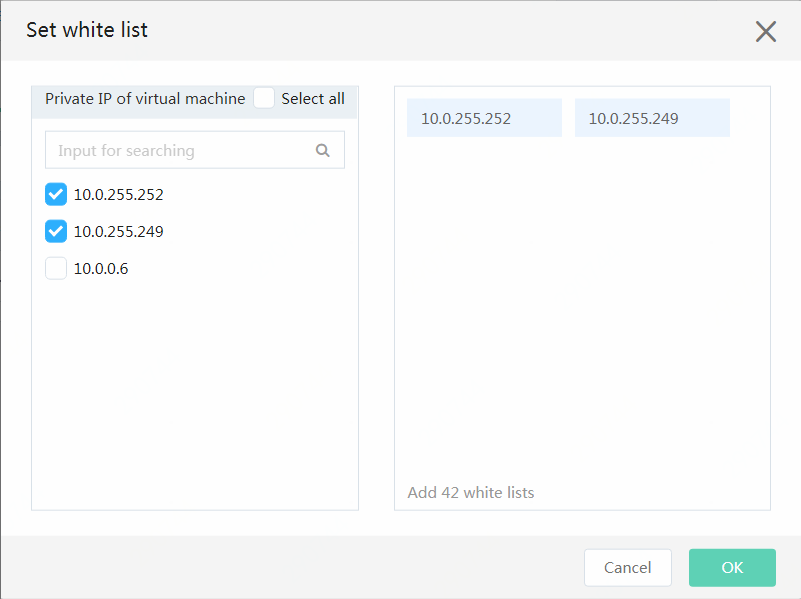The width and height of the screenshot is (801, 599).
Task: Focus the Input for searching field
Action: pyautogui.click(x=195, y=150)
